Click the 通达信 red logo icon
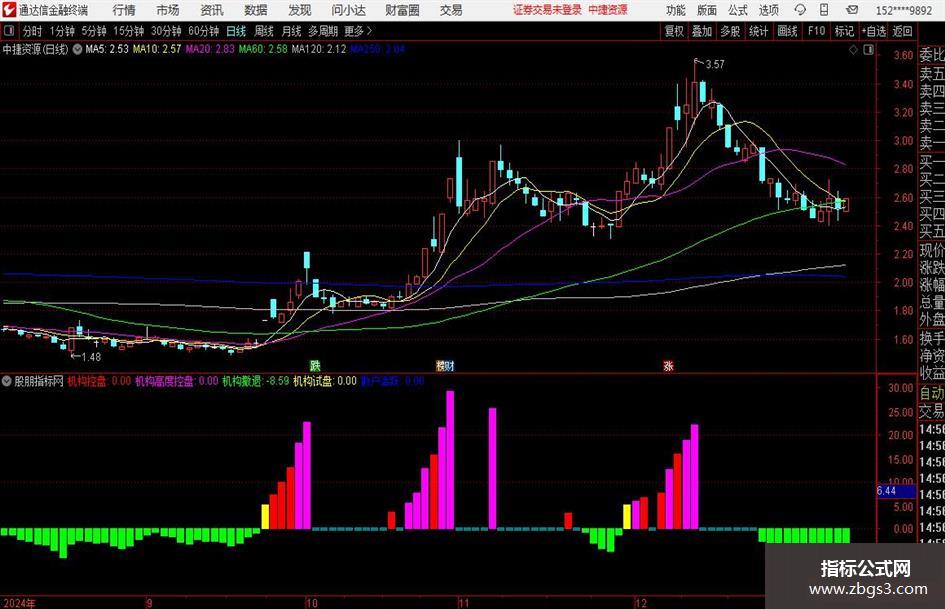Image resolution: width=945 pixels, height=609 pixels. click(9, 10)
